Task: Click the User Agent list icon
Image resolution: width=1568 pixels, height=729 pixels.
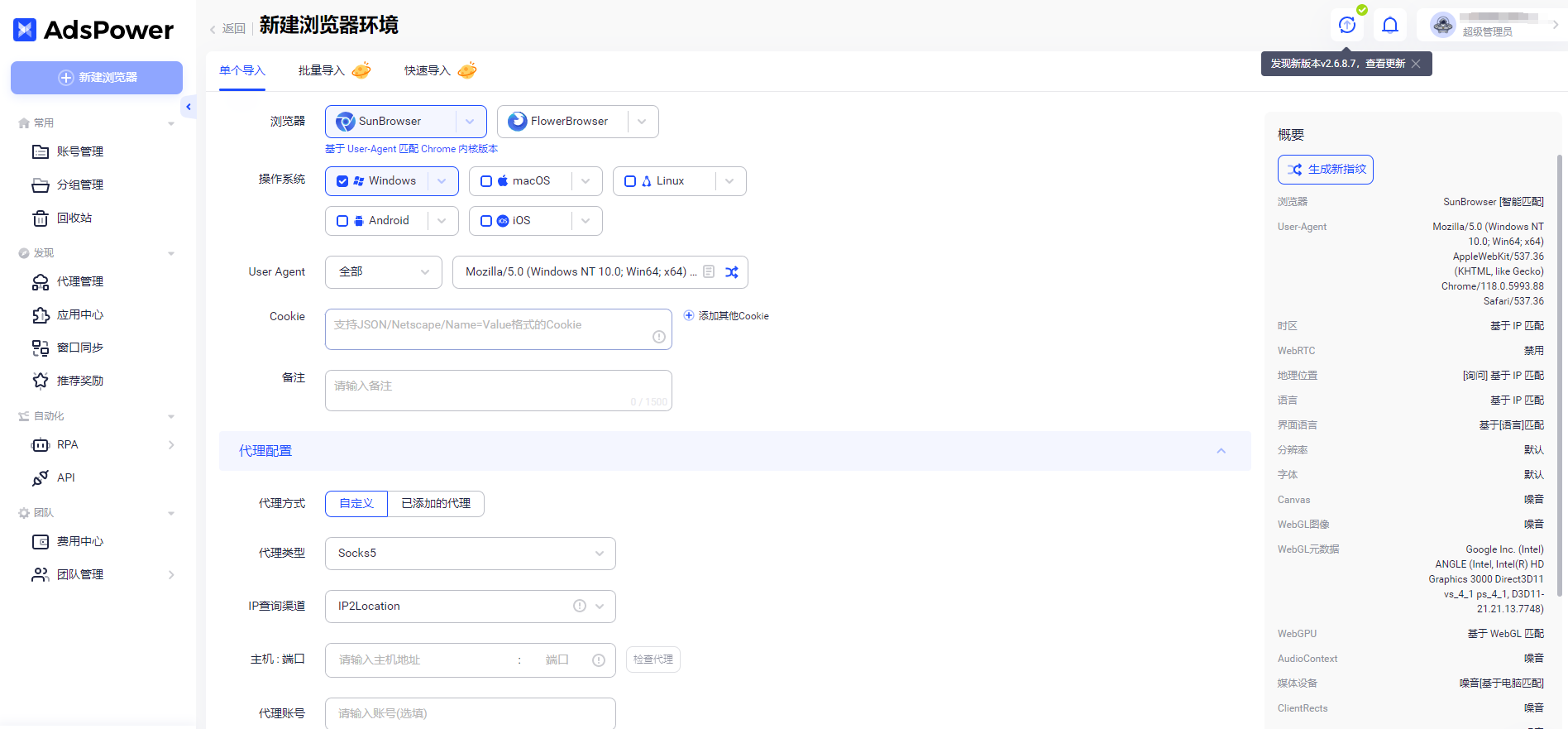Action: coord(709,272)
